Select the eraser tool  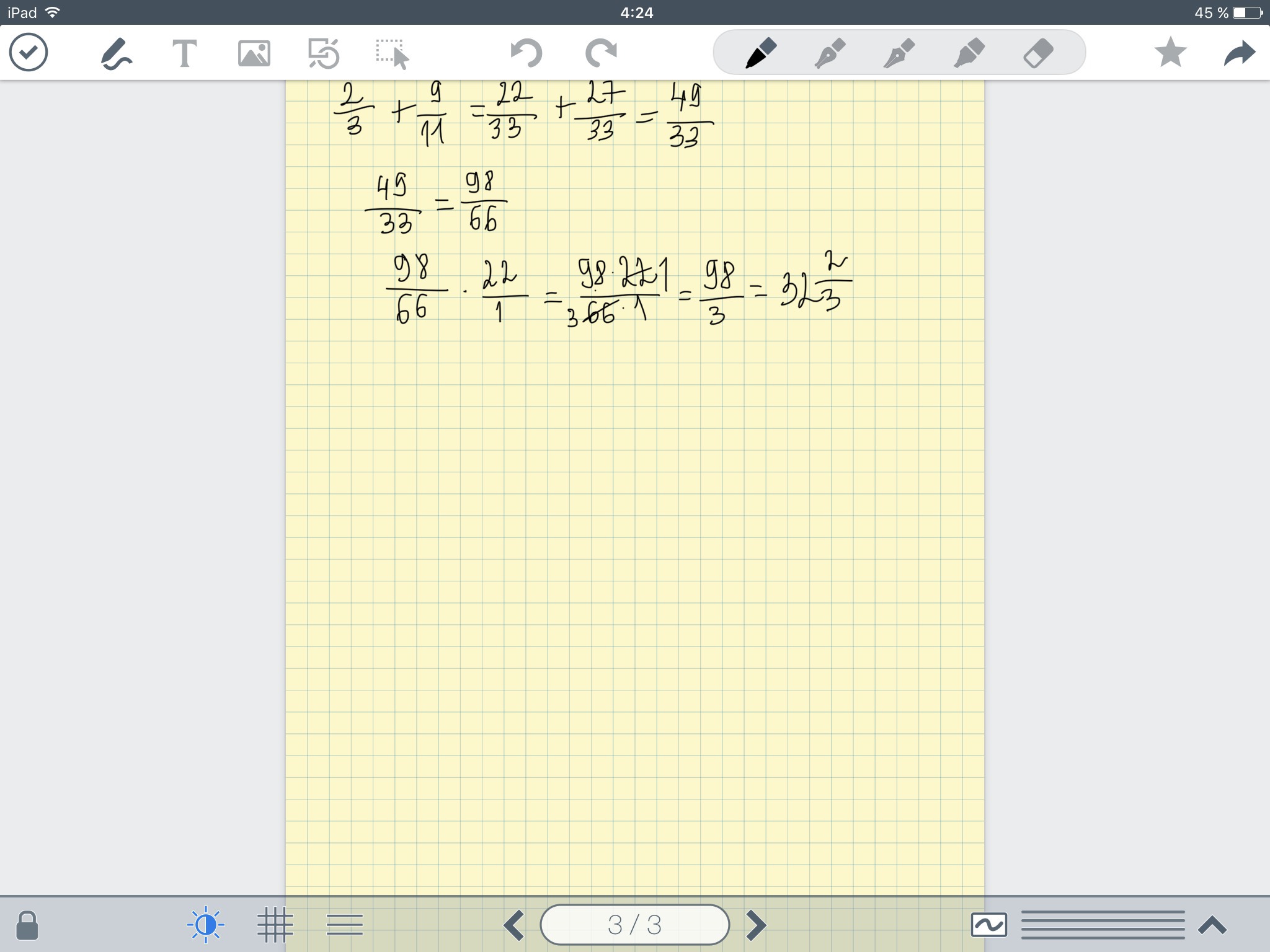click(x=1038, y=53)
